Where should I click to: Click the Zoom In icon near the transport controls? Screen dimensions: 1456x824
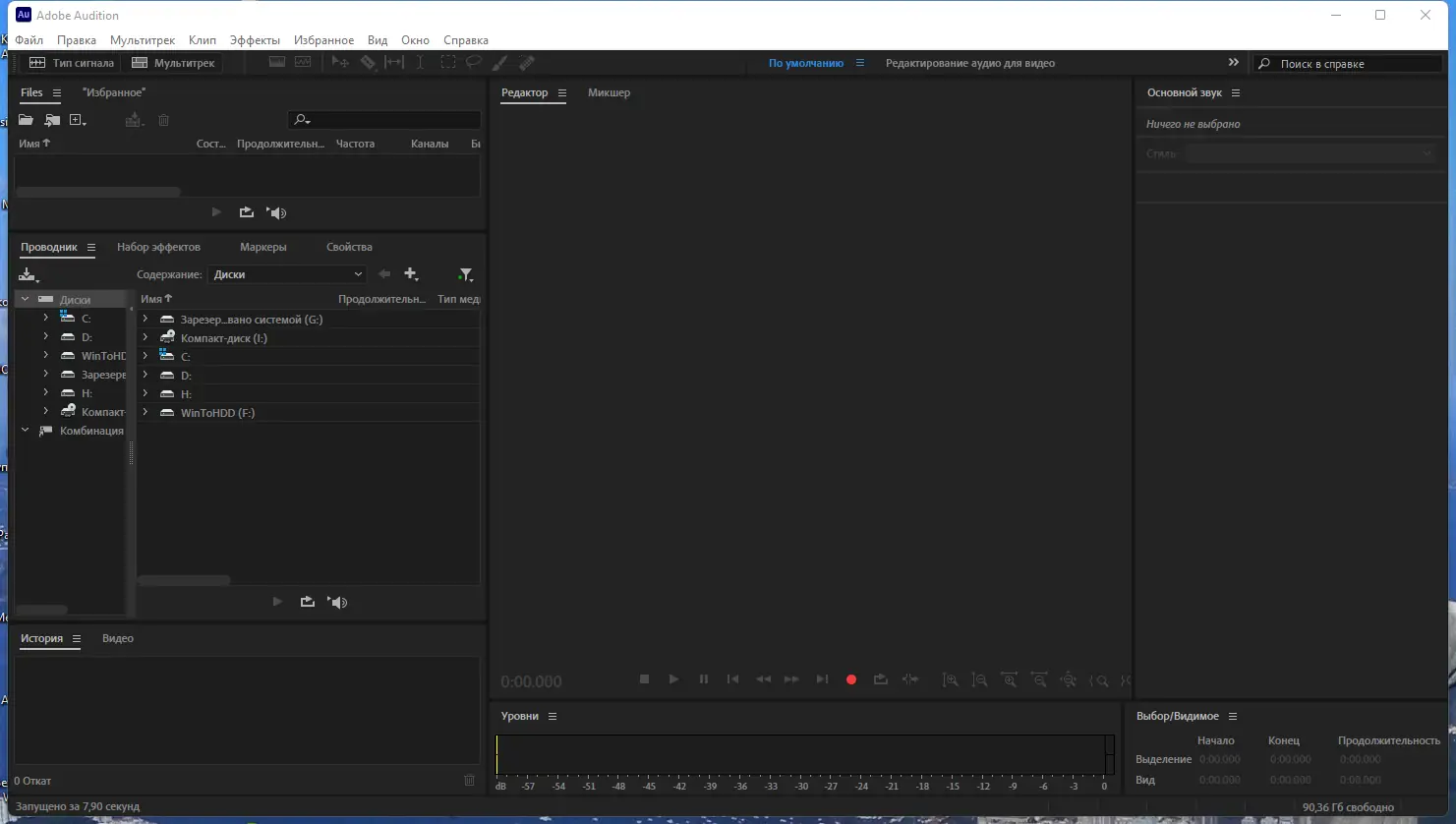951,678
